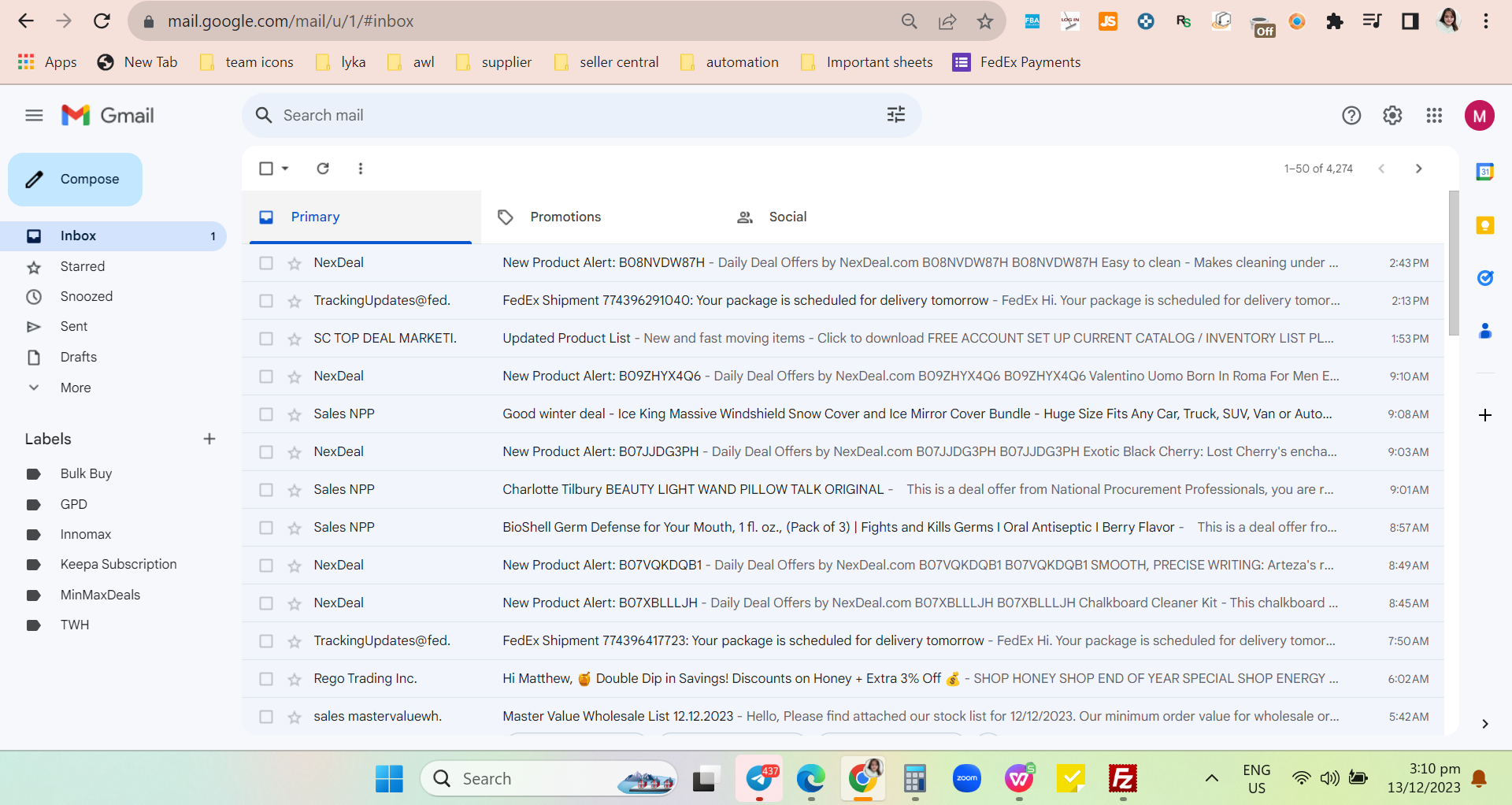Open Windows Start menu
This screenshot has height=805, width=1512.
pos(389,779)
